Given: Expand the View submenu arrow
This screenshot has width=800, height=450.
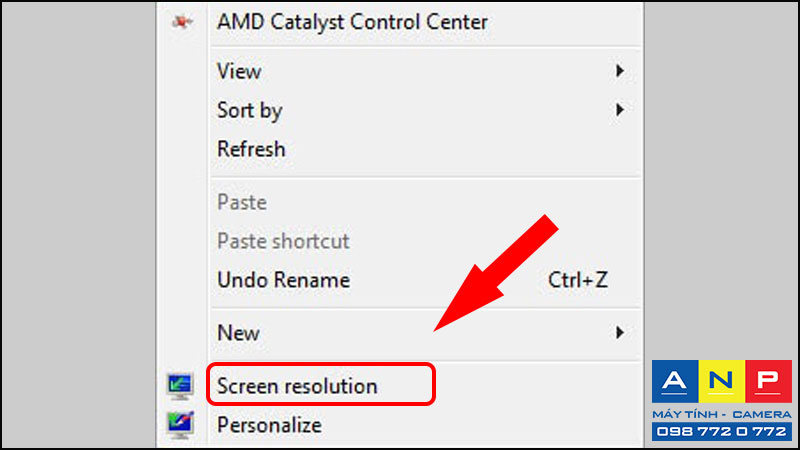Looking at the screenshot, I should 619,71.
